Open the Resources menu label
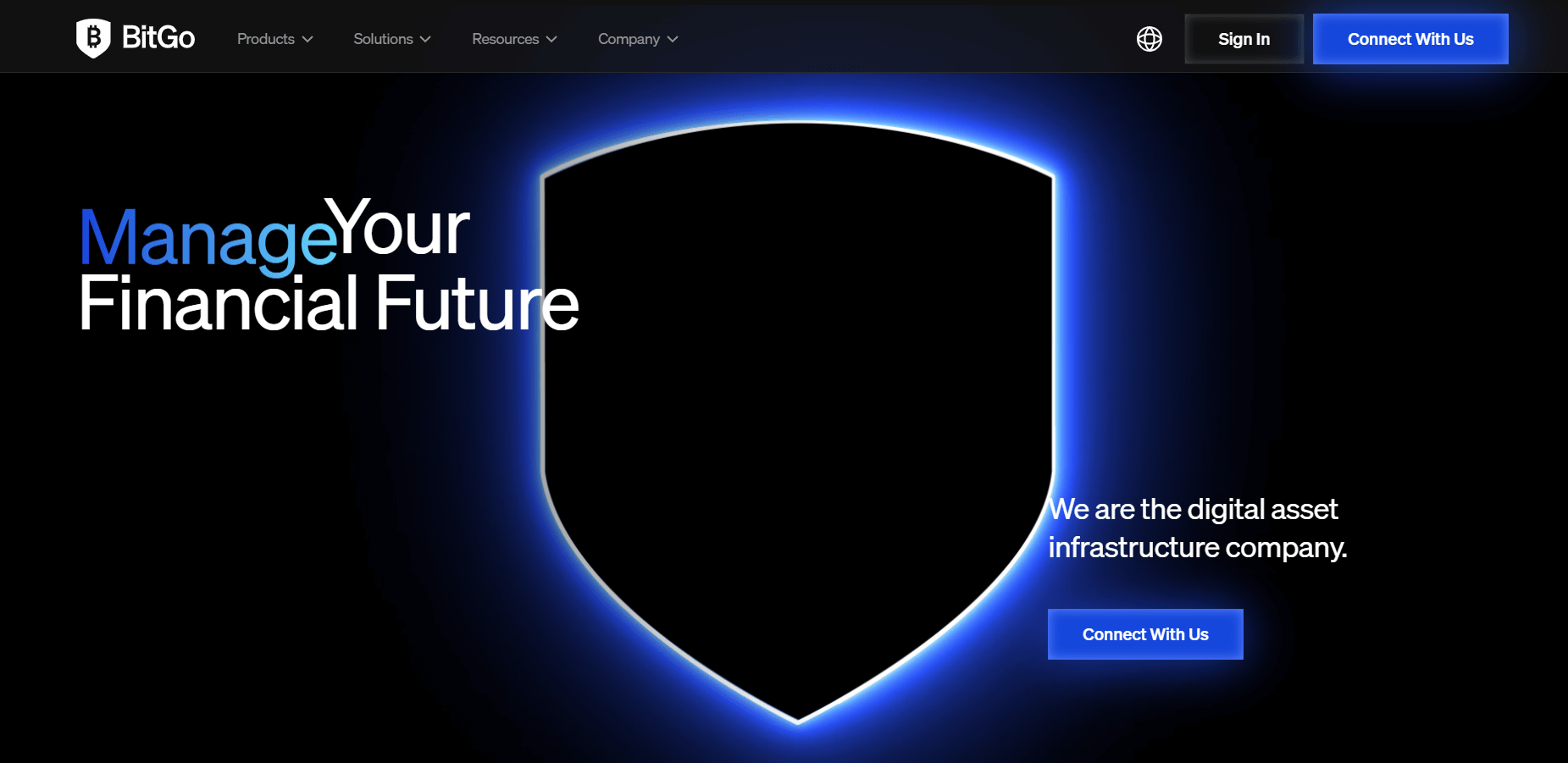This screenshot has width=1568, height=763. (505, 39)
